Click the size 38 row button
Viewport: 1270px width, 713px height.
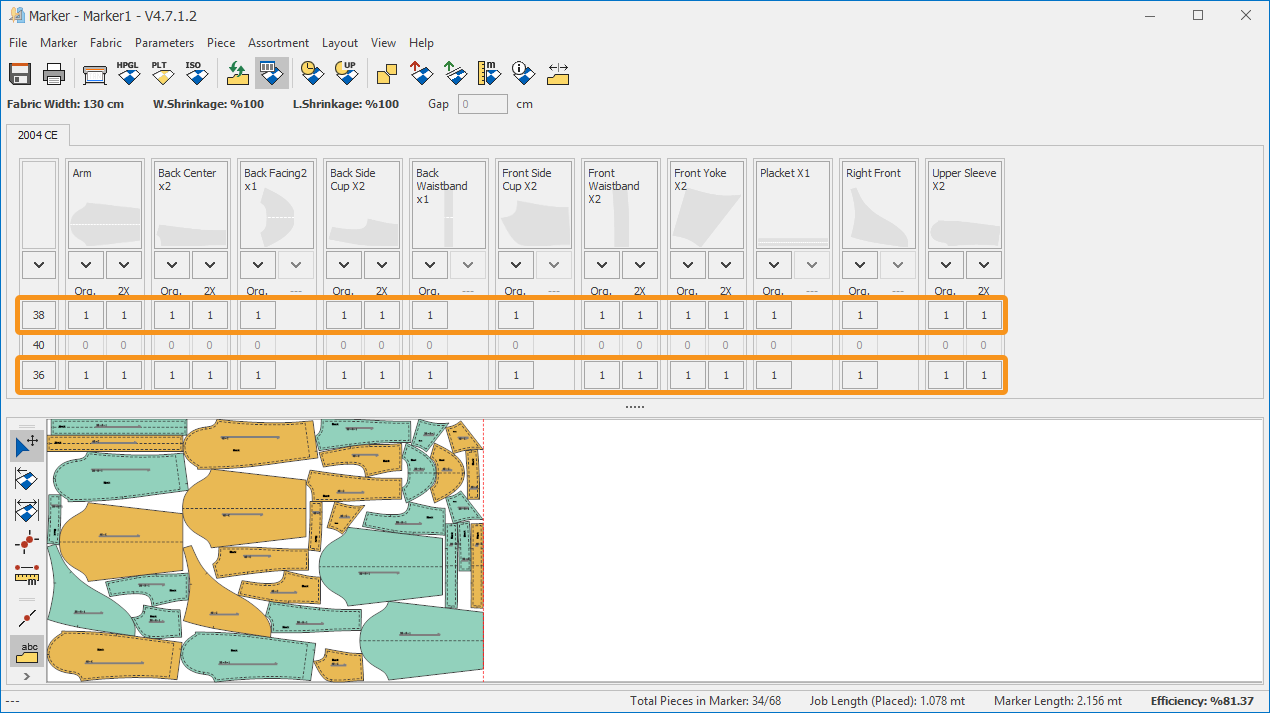(x=39, y=315)
